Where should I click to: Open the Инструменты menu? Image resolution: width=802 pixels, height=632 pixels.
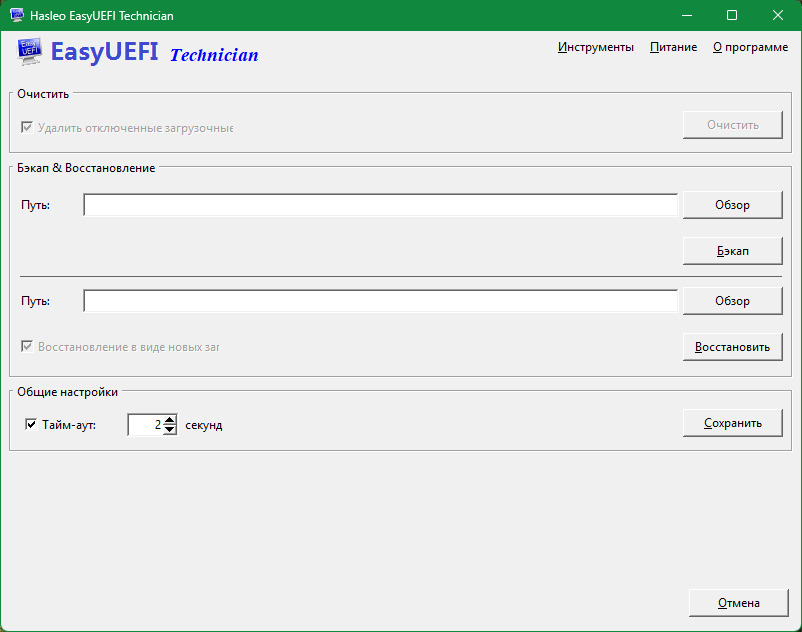595,47
